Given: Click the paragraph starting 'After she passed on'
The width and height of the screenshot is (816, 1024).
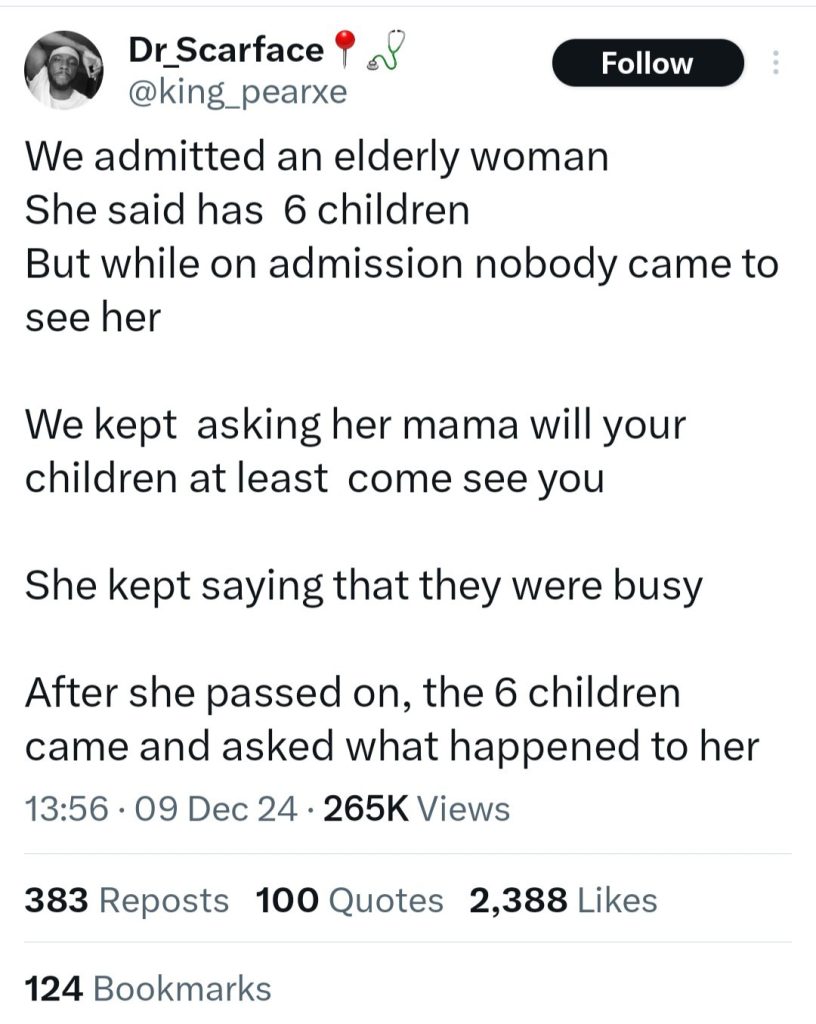Looking at the screenshot, I should pos(392,720).
